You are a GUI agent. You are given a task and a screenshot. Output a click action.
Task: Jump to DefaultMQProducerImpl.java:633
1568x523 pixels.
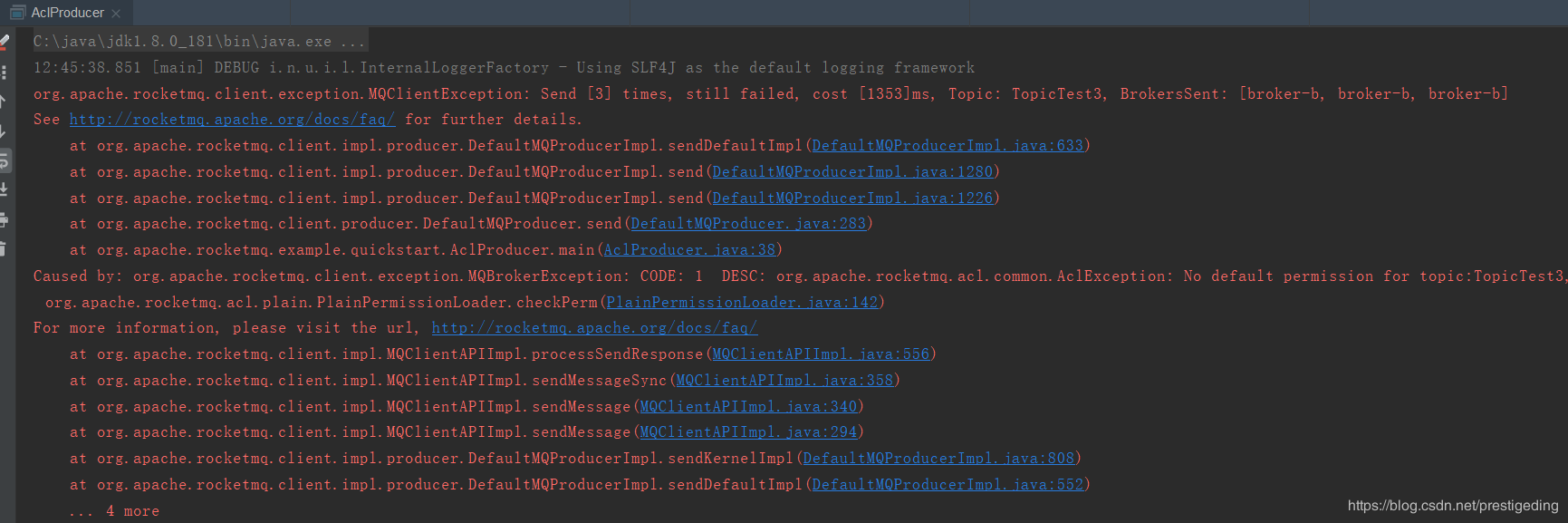948,146
